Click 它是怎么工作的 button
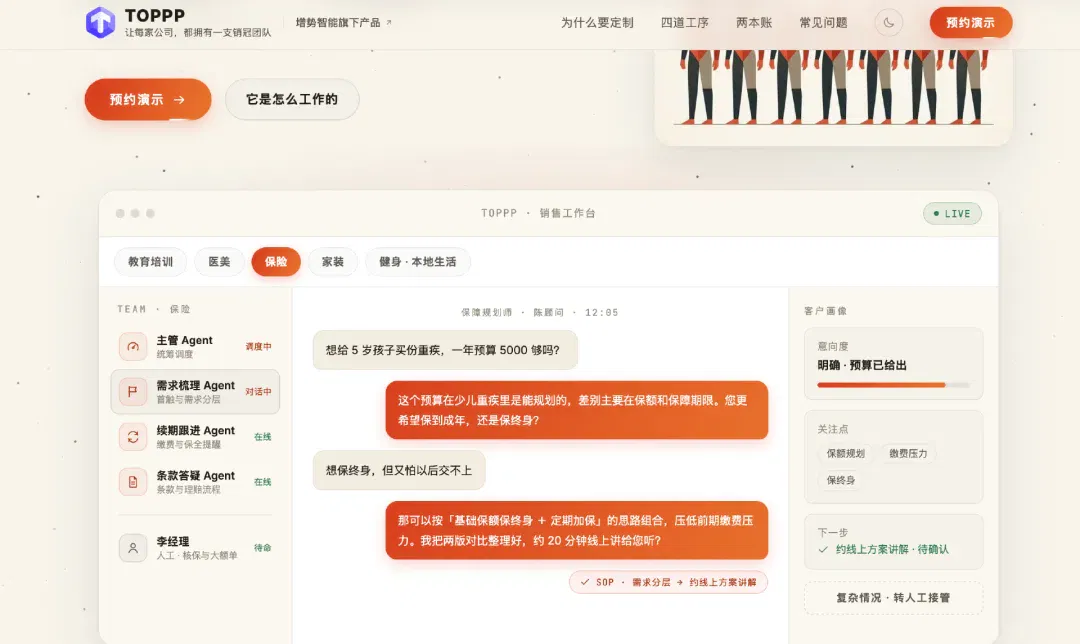This screenshot has width=1080, height=644. (x=292, y=99)
